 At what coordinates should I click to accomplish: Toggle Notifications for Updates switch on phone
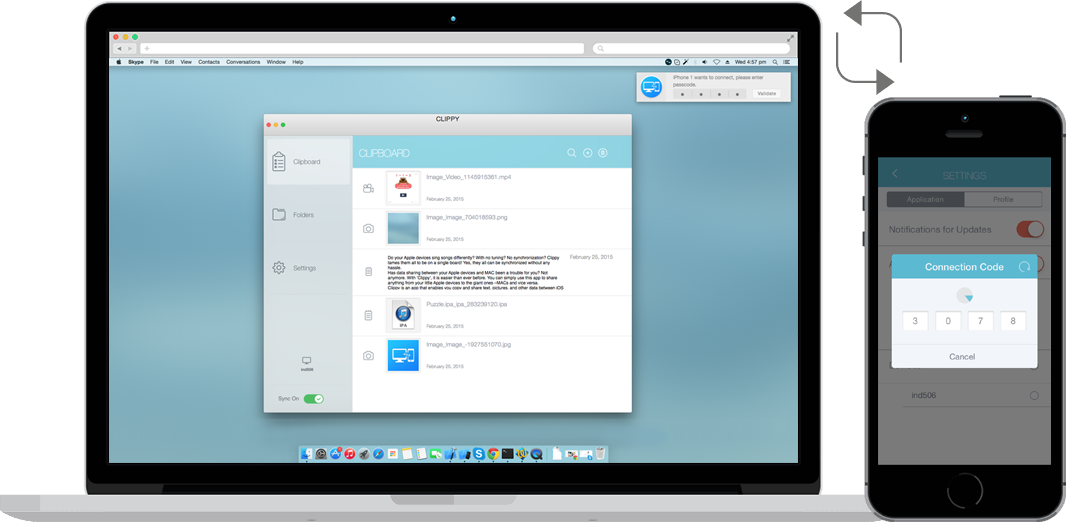(x=1029, y=229)
